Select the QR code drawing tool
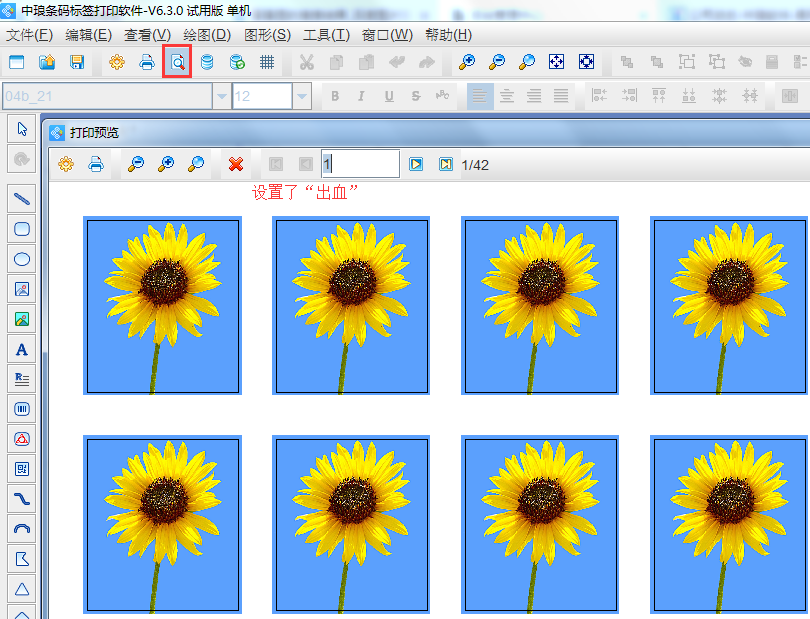Image resolution: width=810 pixels, height=619 pixels. (x=22, y=468)
